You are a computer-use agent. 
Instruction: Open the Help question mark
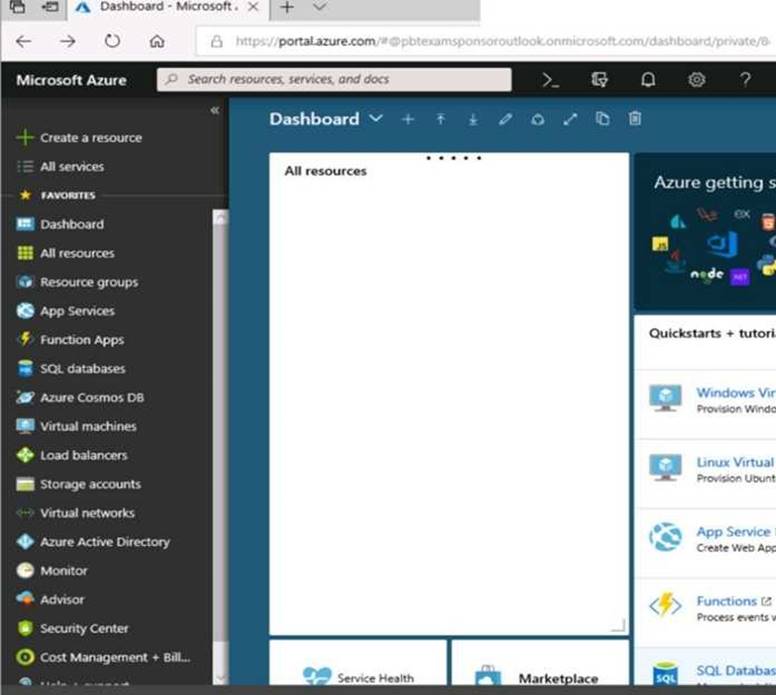pyautogui.click(x=745, y=80)
